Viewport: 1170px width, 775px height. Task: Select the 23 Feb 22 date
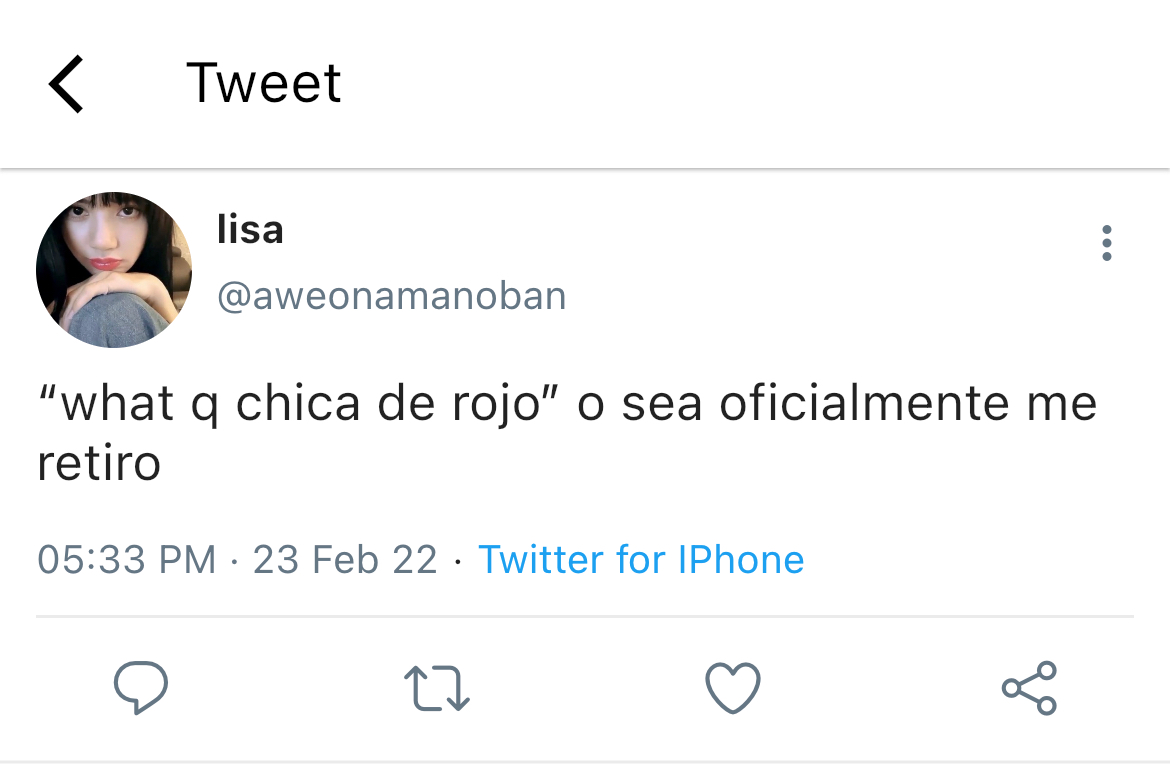point(345,559)
